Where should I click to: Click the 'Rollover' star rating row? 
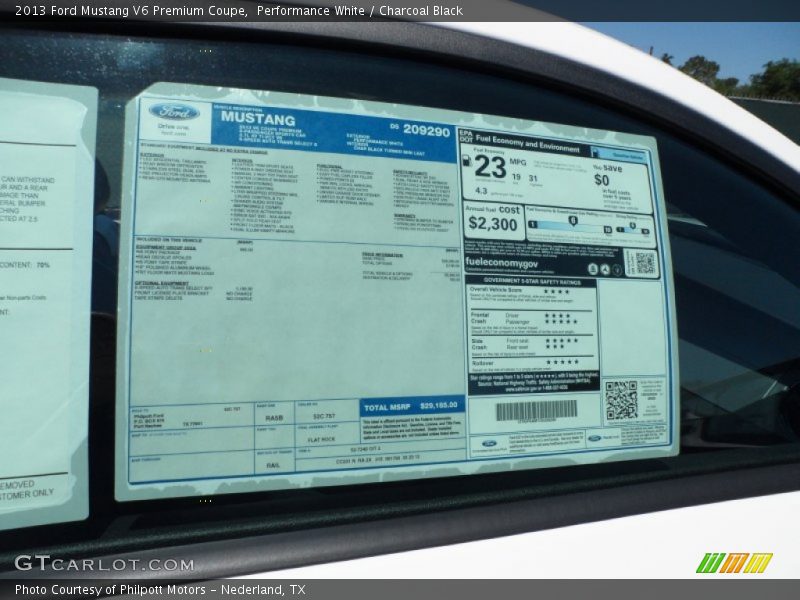click(531, 362)
